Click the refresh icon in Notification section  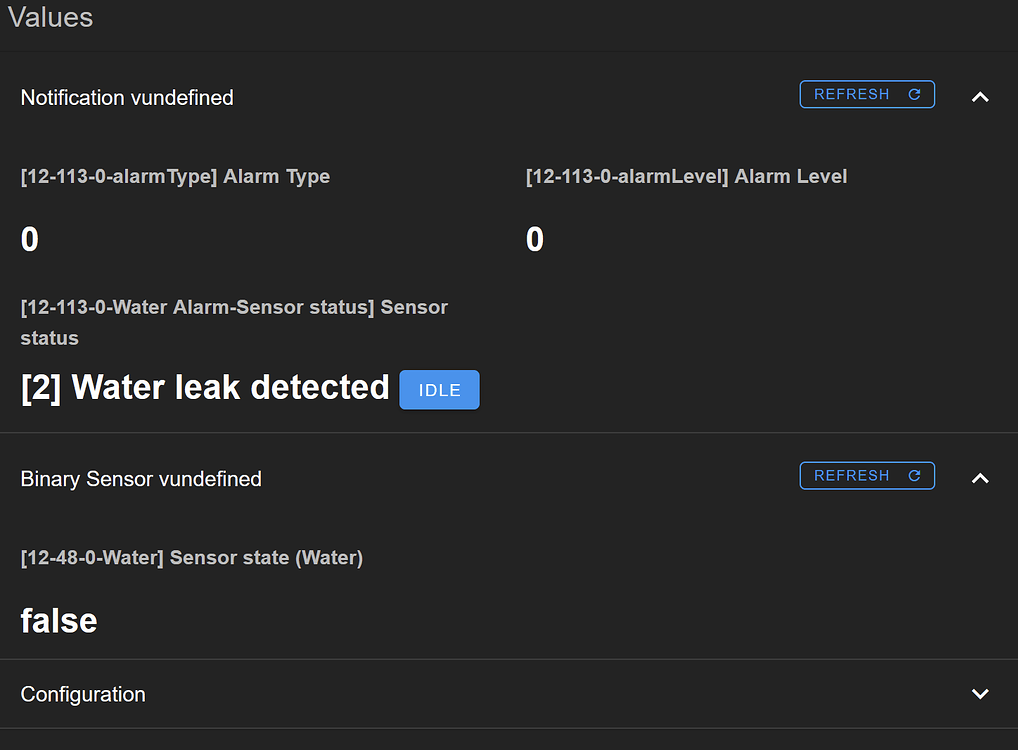[x=914, y=94]
